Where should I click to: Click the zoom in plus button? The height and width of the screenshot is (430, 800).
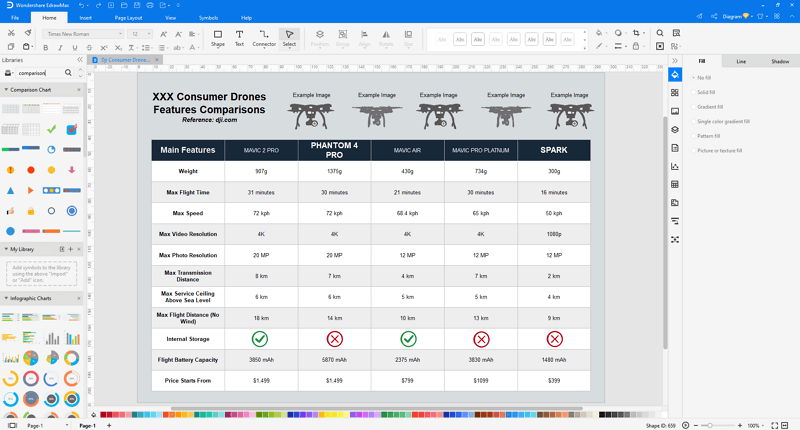740,425
